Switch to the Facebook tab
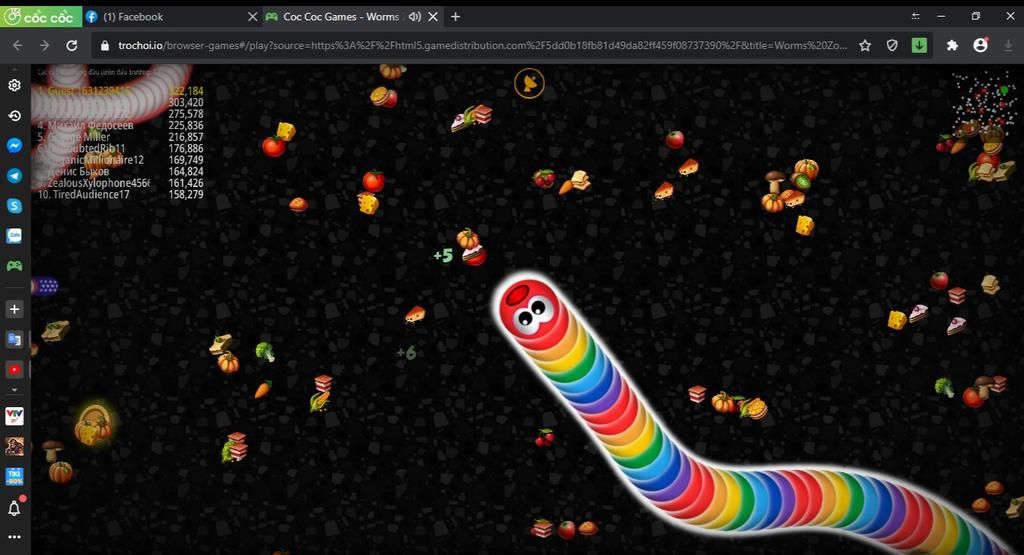This screenshot has height=555, width=1024. tap(172, 17)
